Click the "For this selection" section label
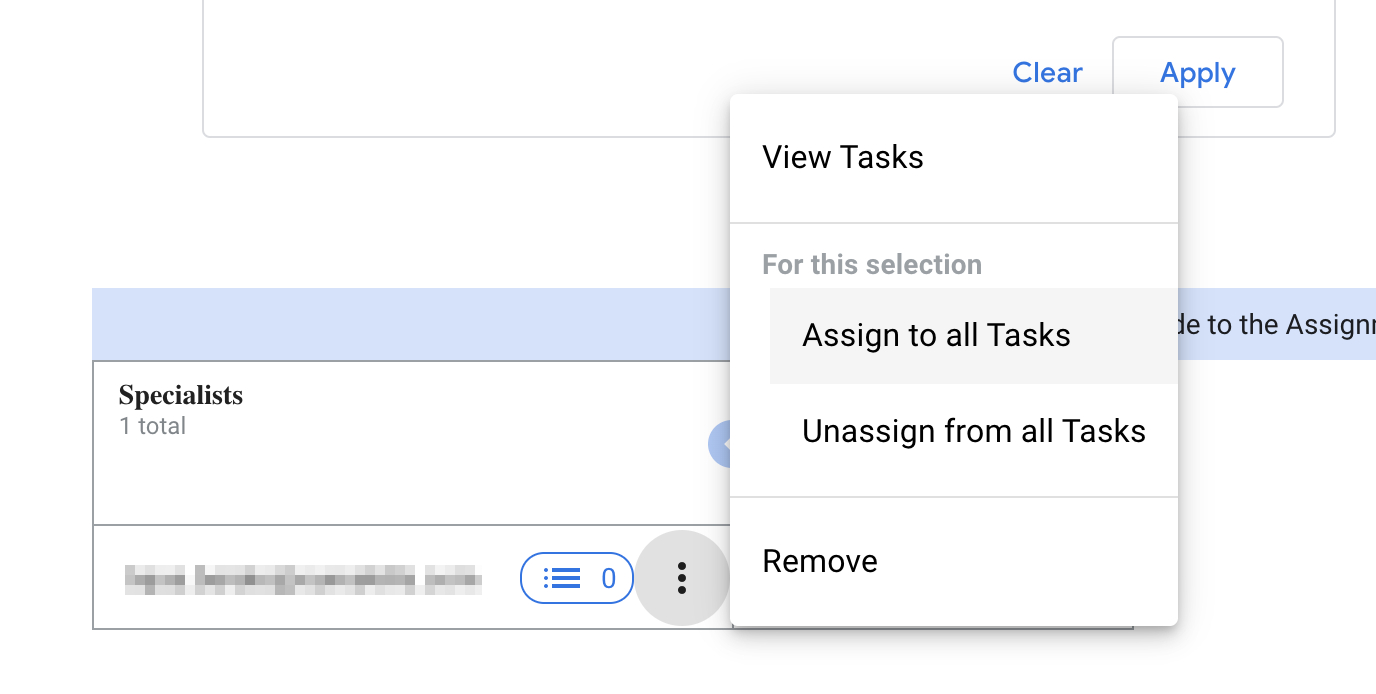Image resolution: width=1376 pixels, height=694 pixels. pos(872,265)
